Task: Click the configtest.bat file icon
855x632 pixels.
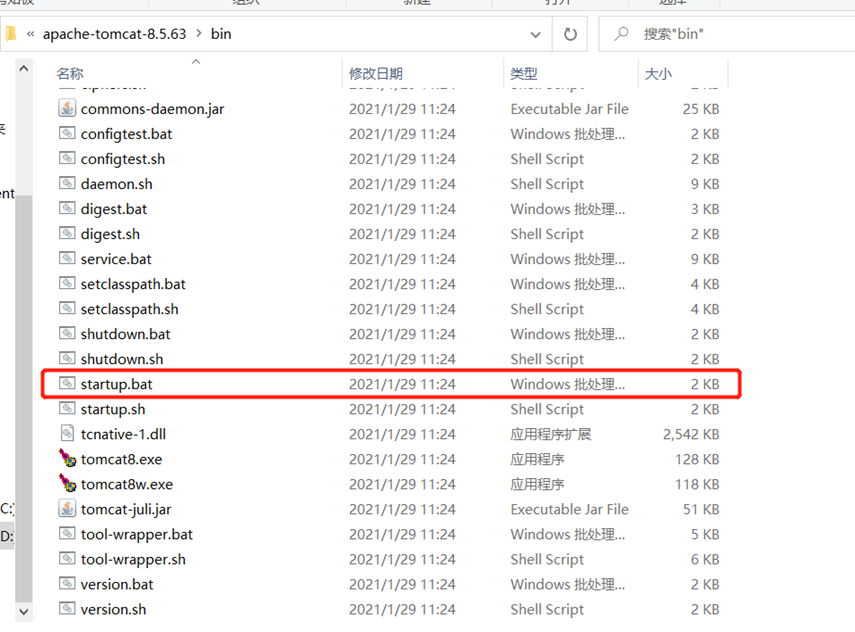Action: pyautogui.click(x=67, y=133)
